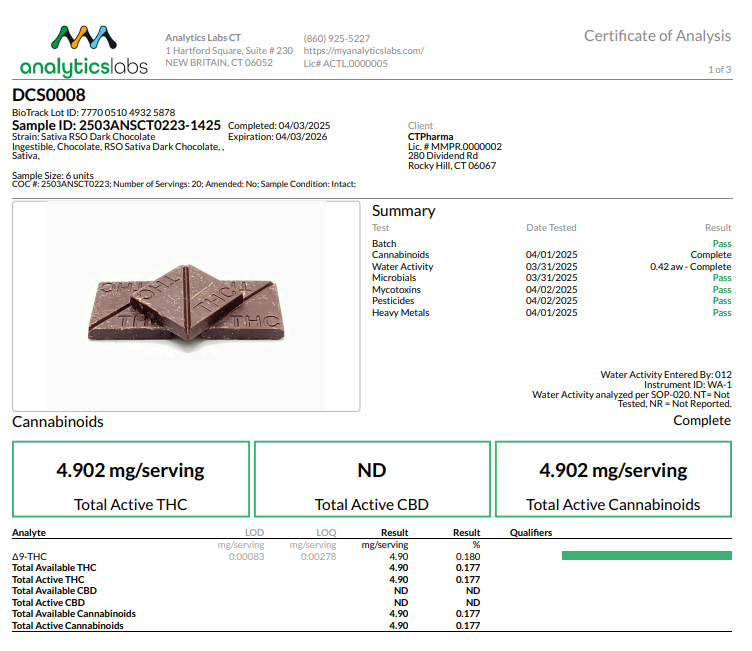Open the myanalyticslabs.com website link

point(363,50)
